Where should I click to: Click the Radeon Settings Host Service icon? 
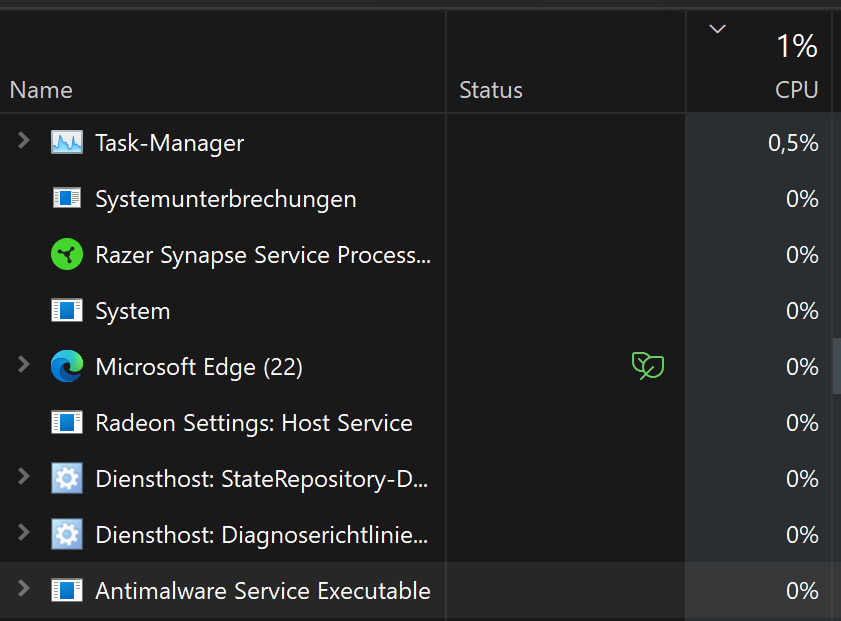tap(67, 423)
